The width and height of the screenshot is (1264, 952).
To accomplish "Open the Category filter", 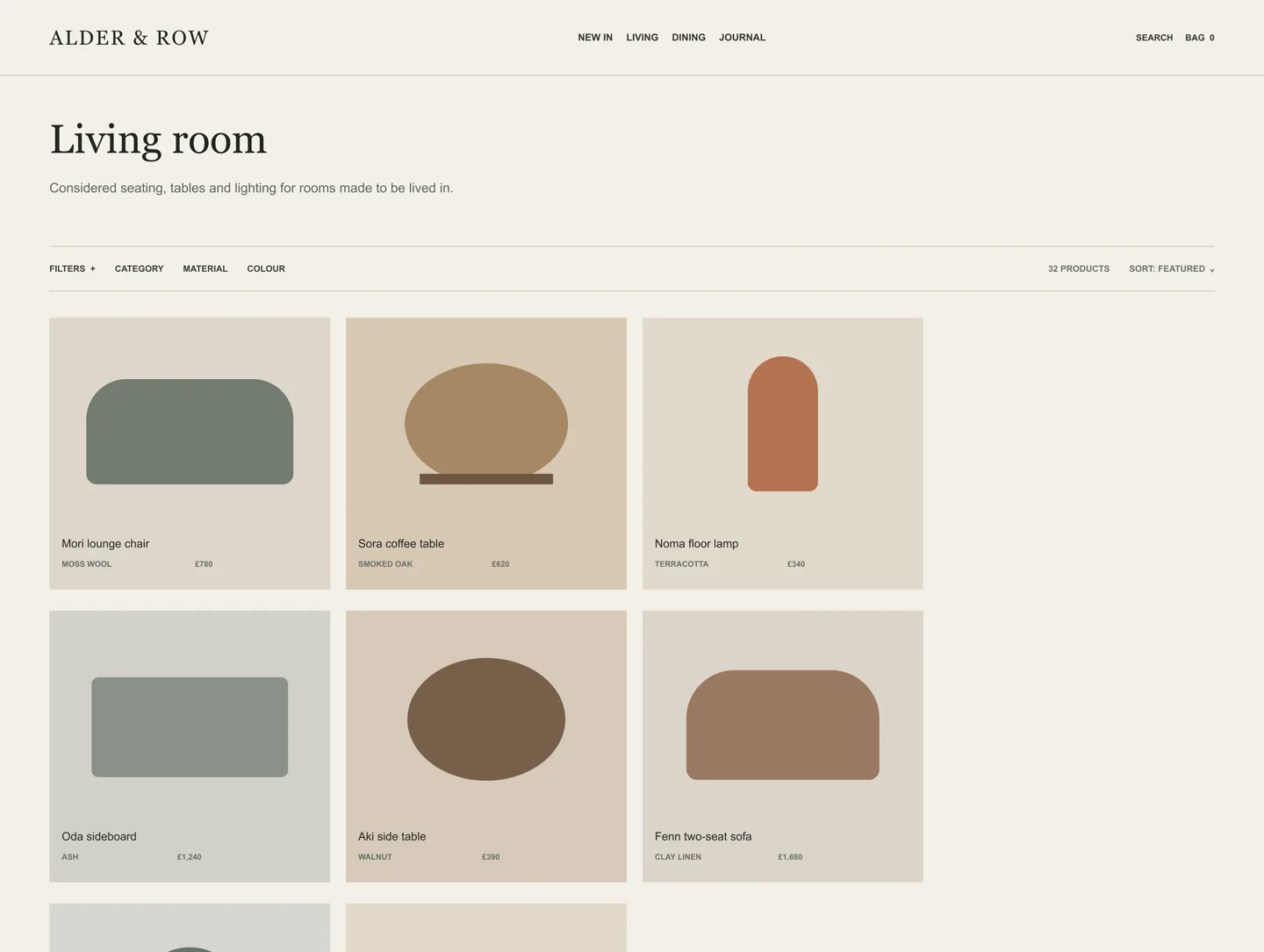I will click(x=139, y=268).
